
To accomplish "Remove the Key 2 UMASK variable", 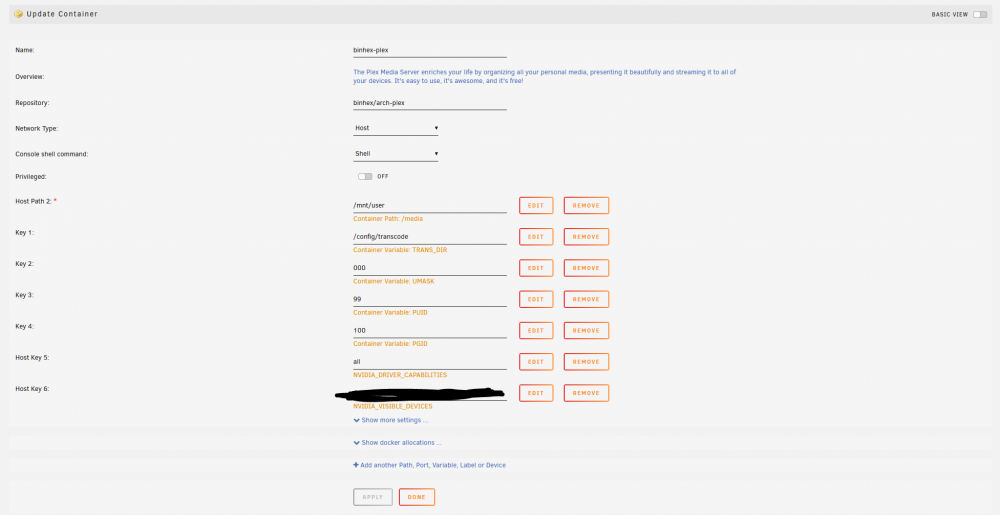I will click(586, 268).
